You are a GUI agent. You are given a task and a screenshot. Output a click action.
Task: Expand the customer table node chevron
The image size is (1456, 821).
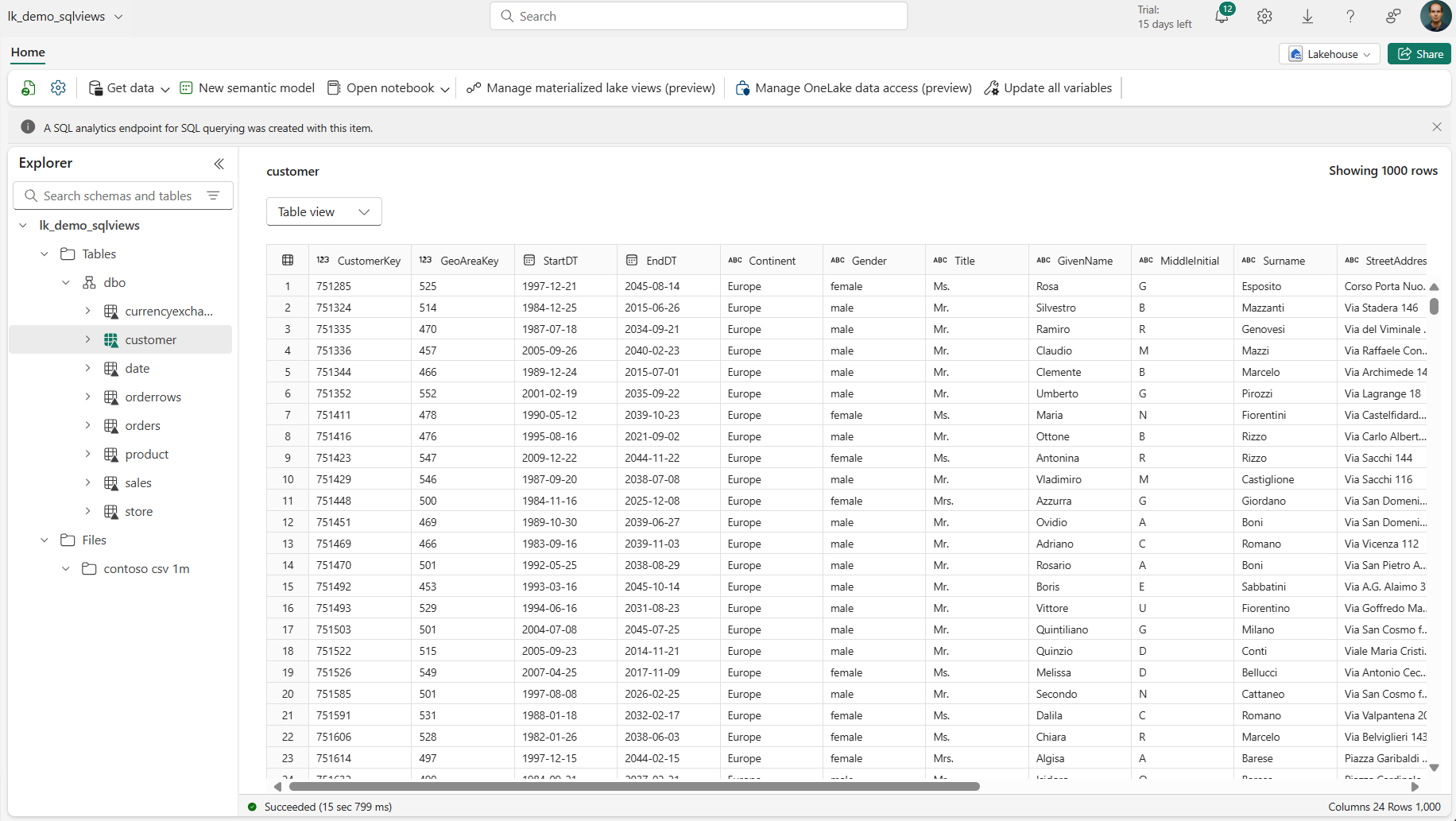[x=87, y=339]
